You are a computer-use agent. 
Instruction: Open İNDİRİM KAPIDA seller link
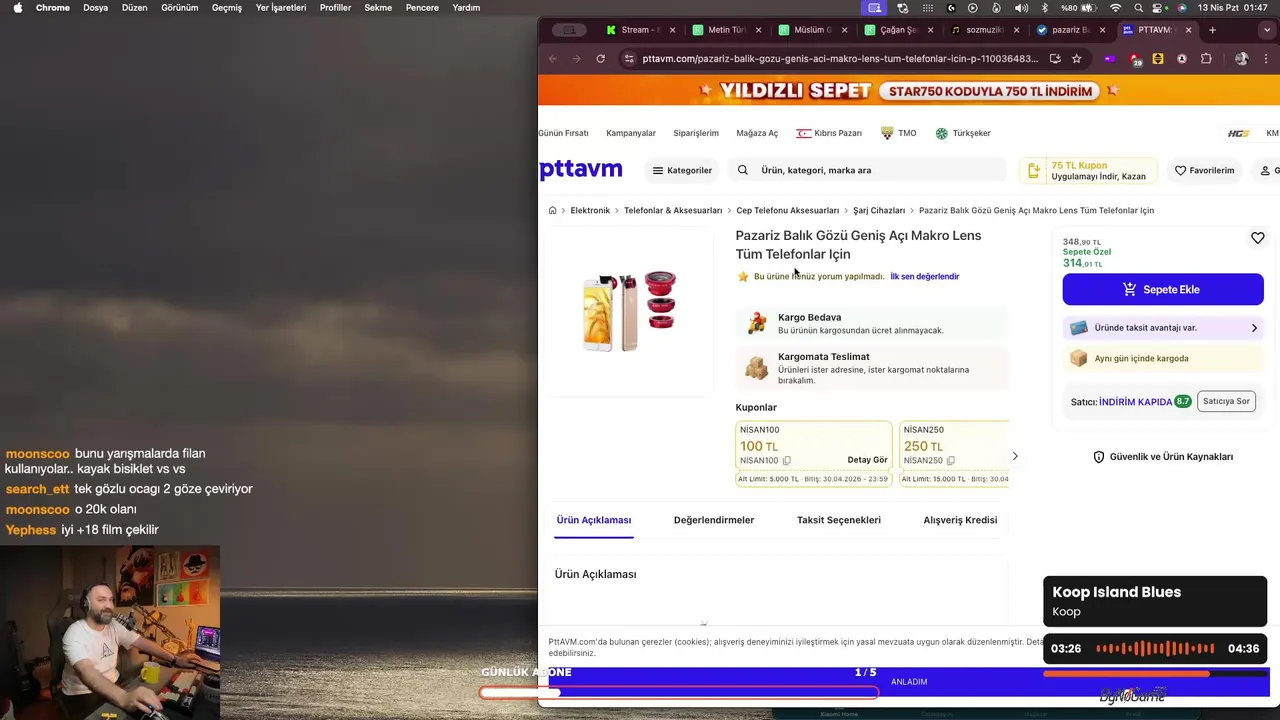1135,402
